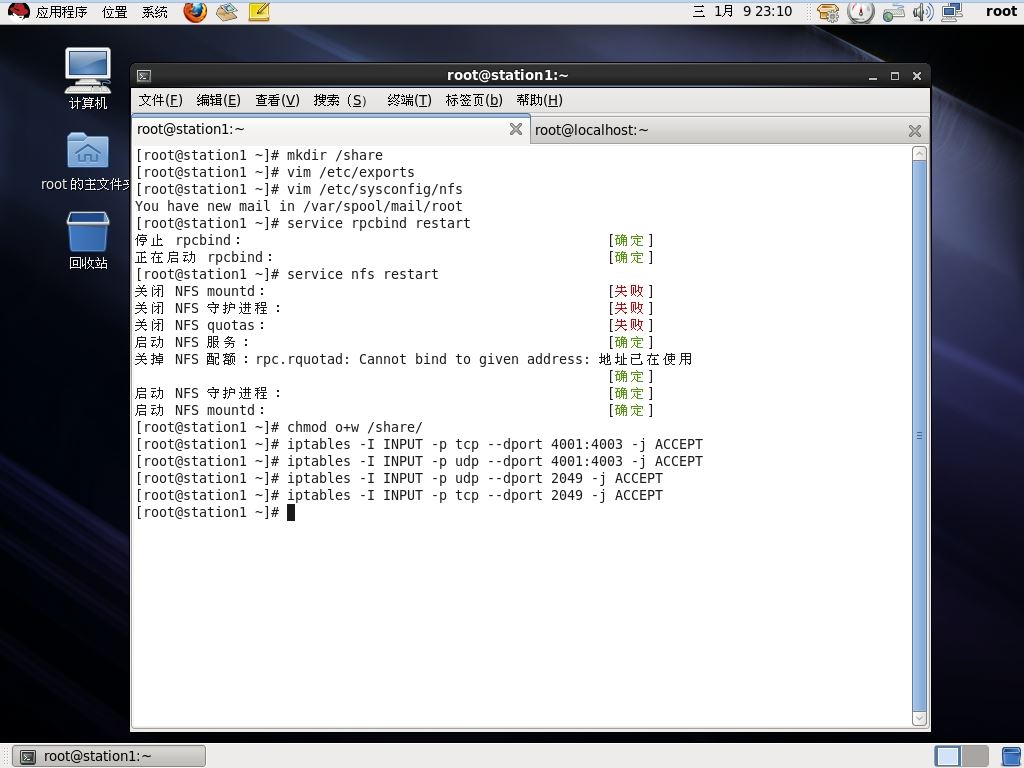Open the 编辑(E) menu
The width and height of the screenshot is (1024, 768).
pyautogui.click(x=218, y=100)
